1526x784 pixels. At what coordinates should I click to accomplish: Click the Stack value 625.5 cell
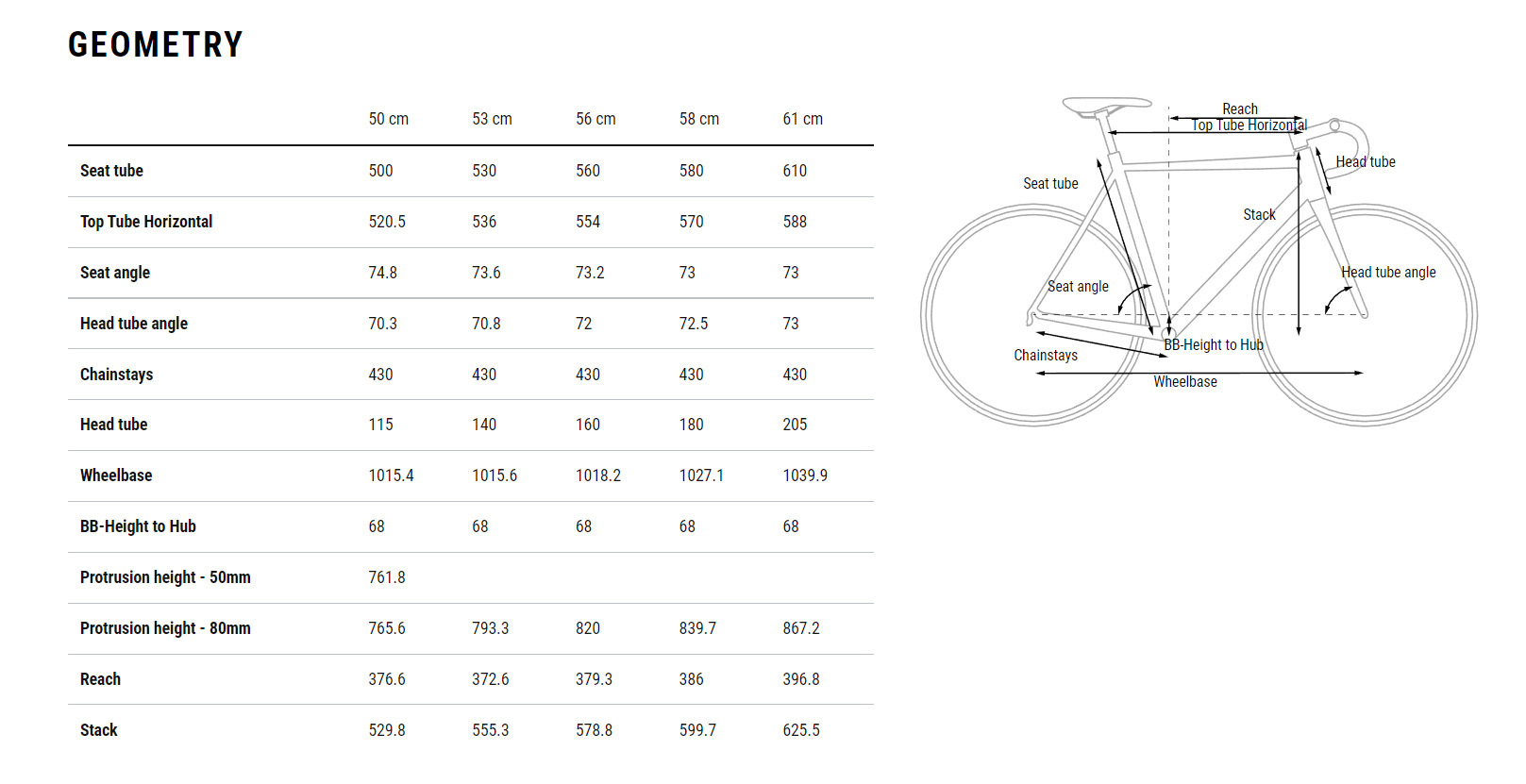point(801,730)
